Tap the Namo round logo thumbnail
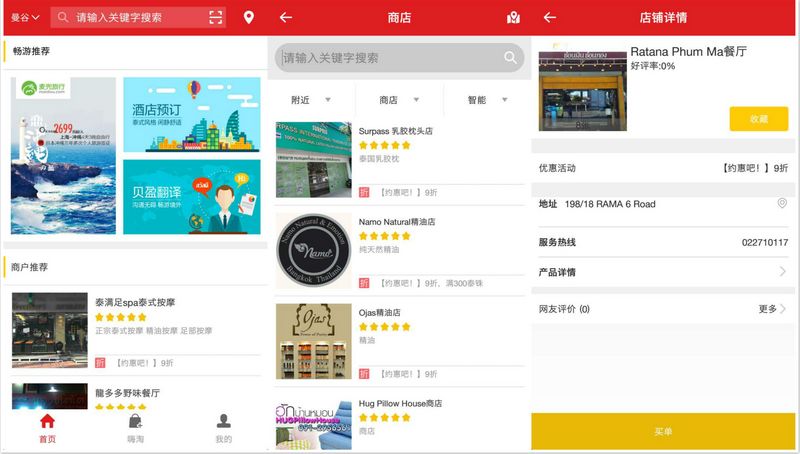Screen dimensions: 800x454 click(x=314, y=250)
